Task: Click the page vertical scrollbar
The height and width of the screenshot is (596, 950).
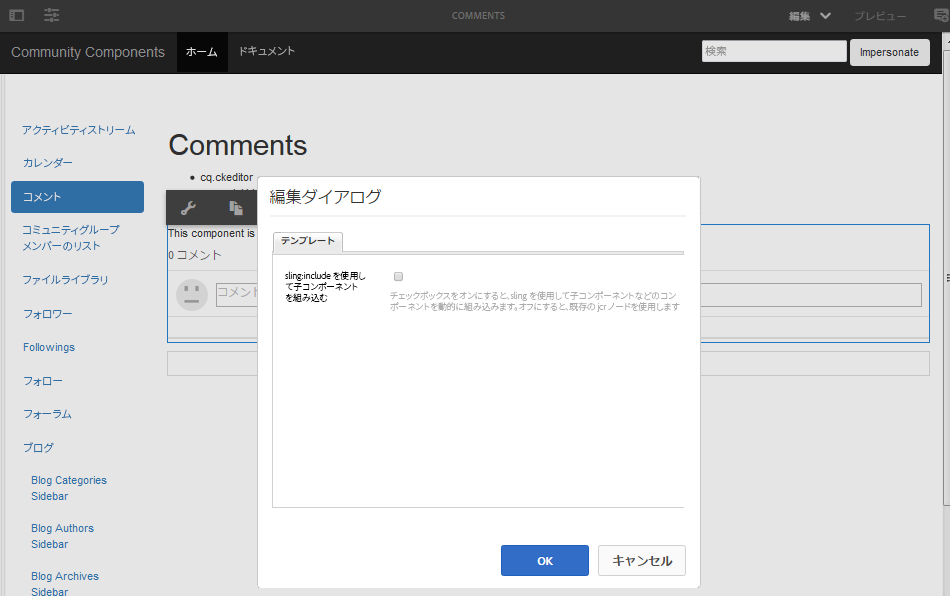Action: [x=946, y=279]
